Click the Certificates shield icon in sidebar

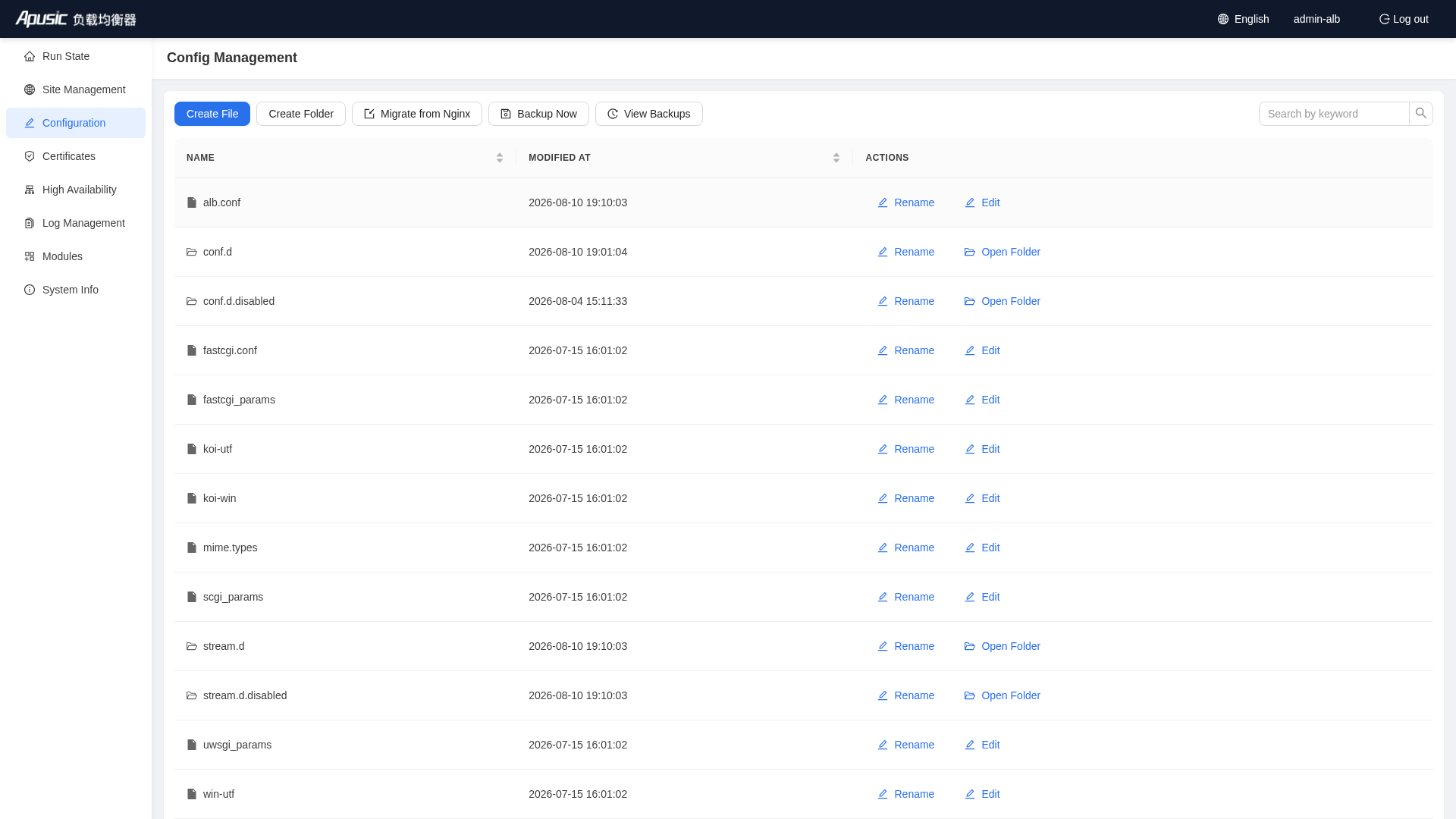pos(30,156)
